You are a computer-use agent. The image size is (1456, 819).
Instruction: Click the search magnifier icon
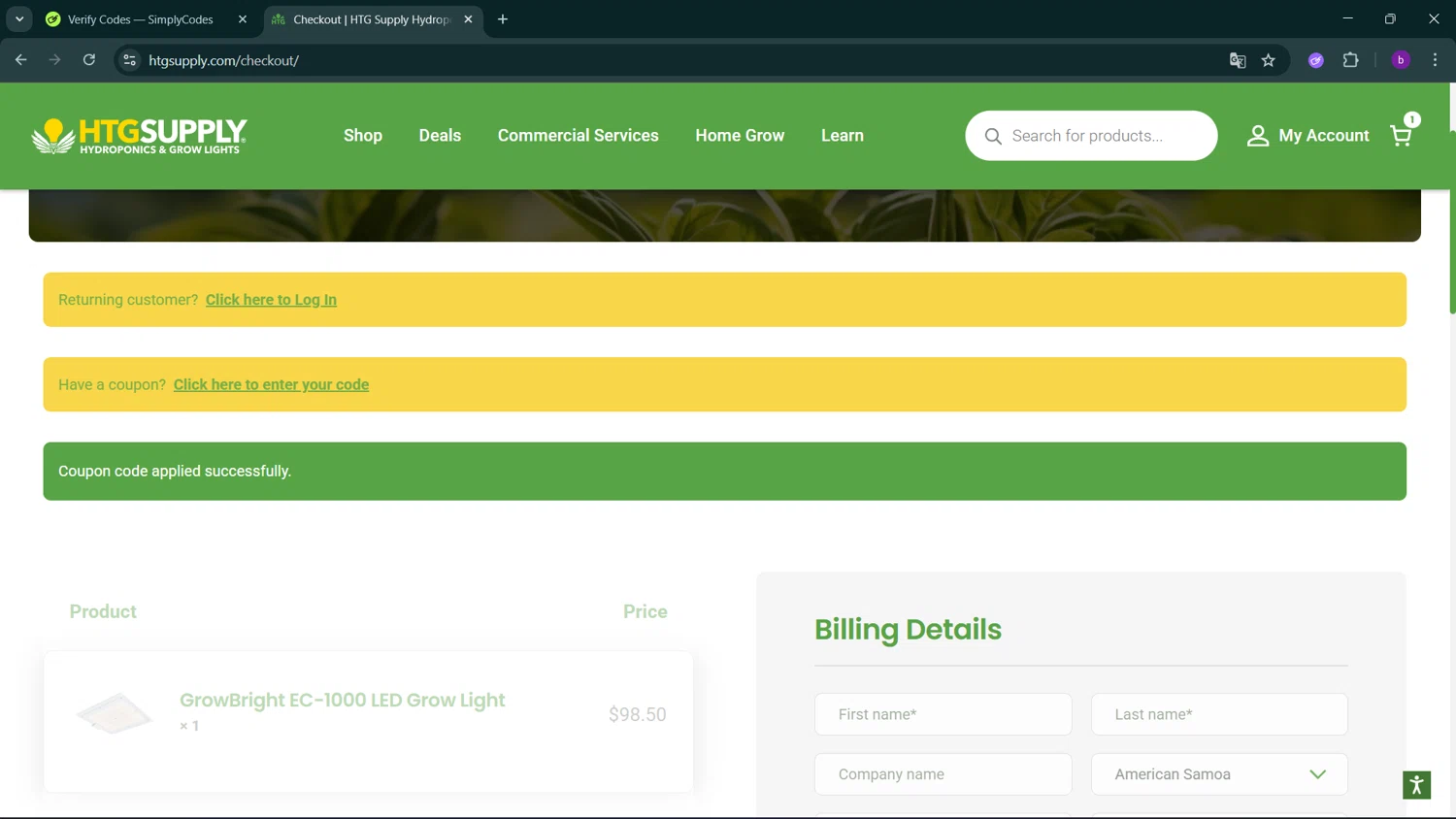click(993, 136)
